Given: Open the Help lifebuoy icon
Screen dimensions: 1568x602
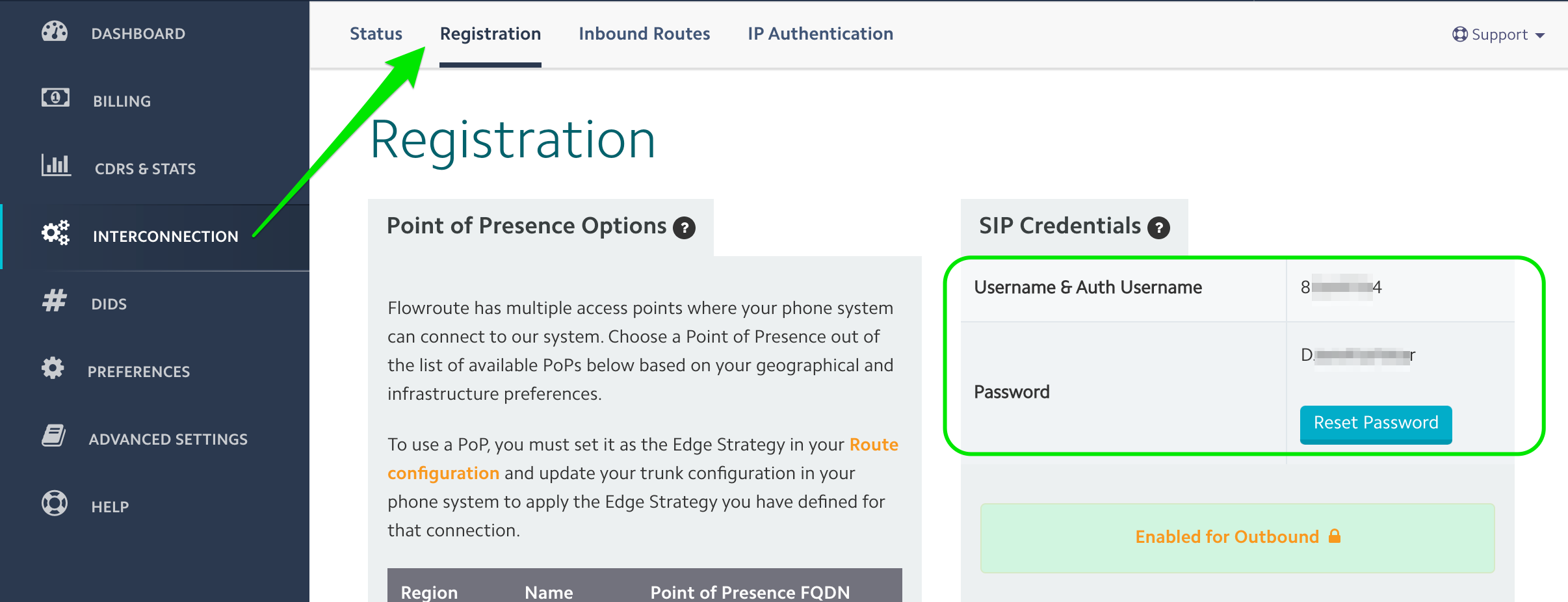Looking at the screenshot, I should pyautogui.click(x=55, y=503).
